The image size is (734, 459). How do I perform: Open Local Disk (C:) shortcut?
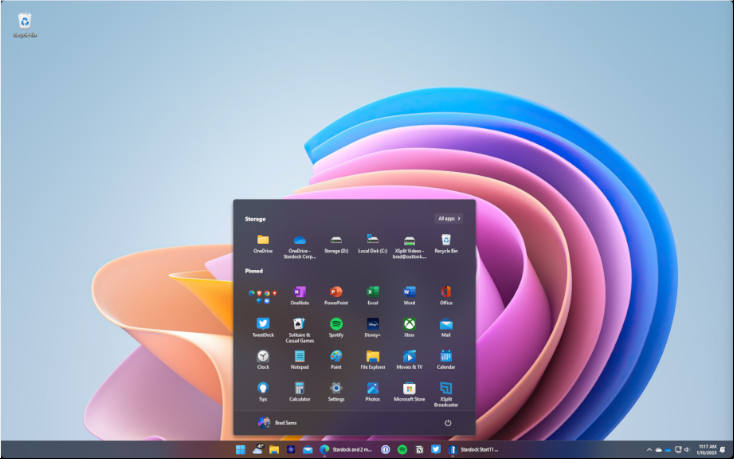click(x=373, y=244)
